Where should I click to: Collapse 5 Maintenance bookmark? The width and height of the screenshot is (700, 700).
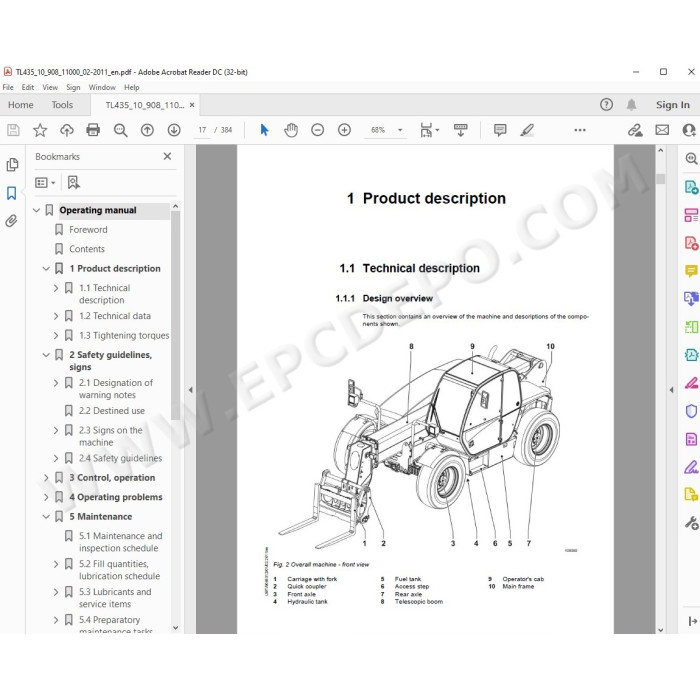(46, 517)
